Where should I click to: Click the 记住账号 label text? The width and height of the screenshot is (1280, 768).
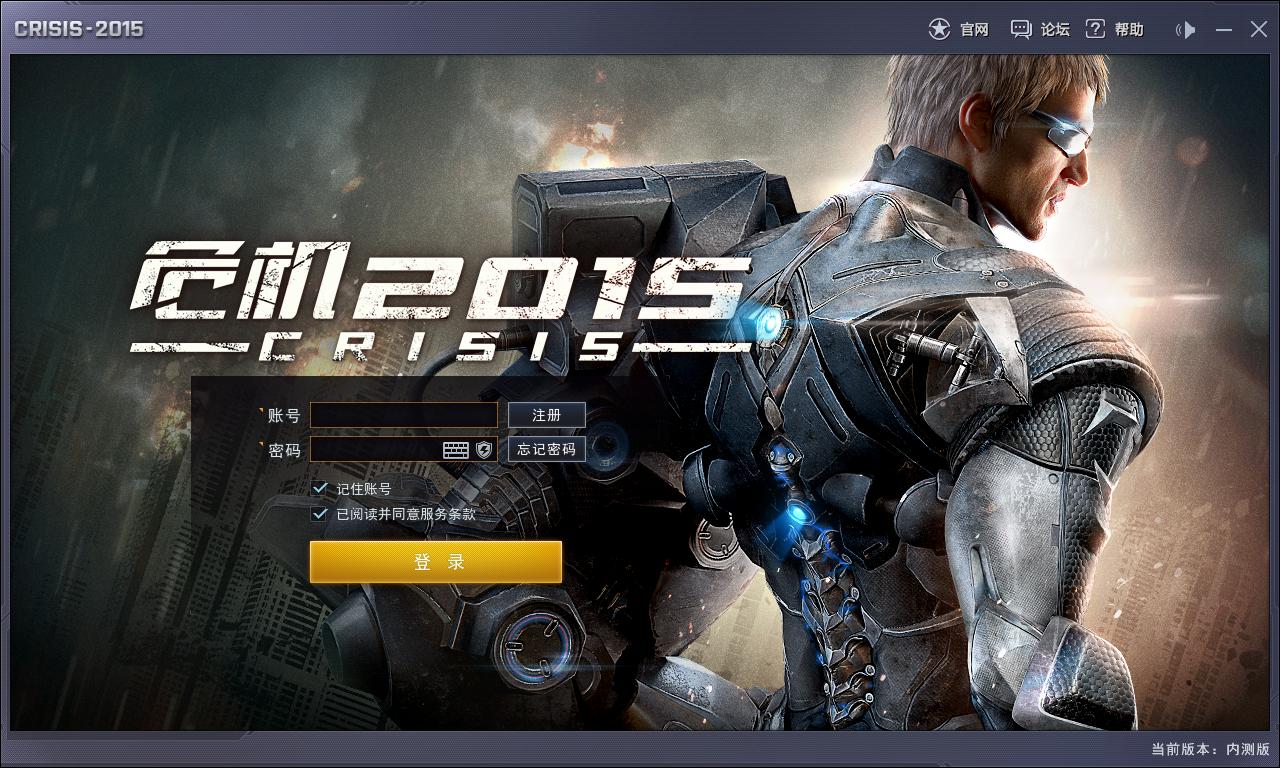pos(364,489)
